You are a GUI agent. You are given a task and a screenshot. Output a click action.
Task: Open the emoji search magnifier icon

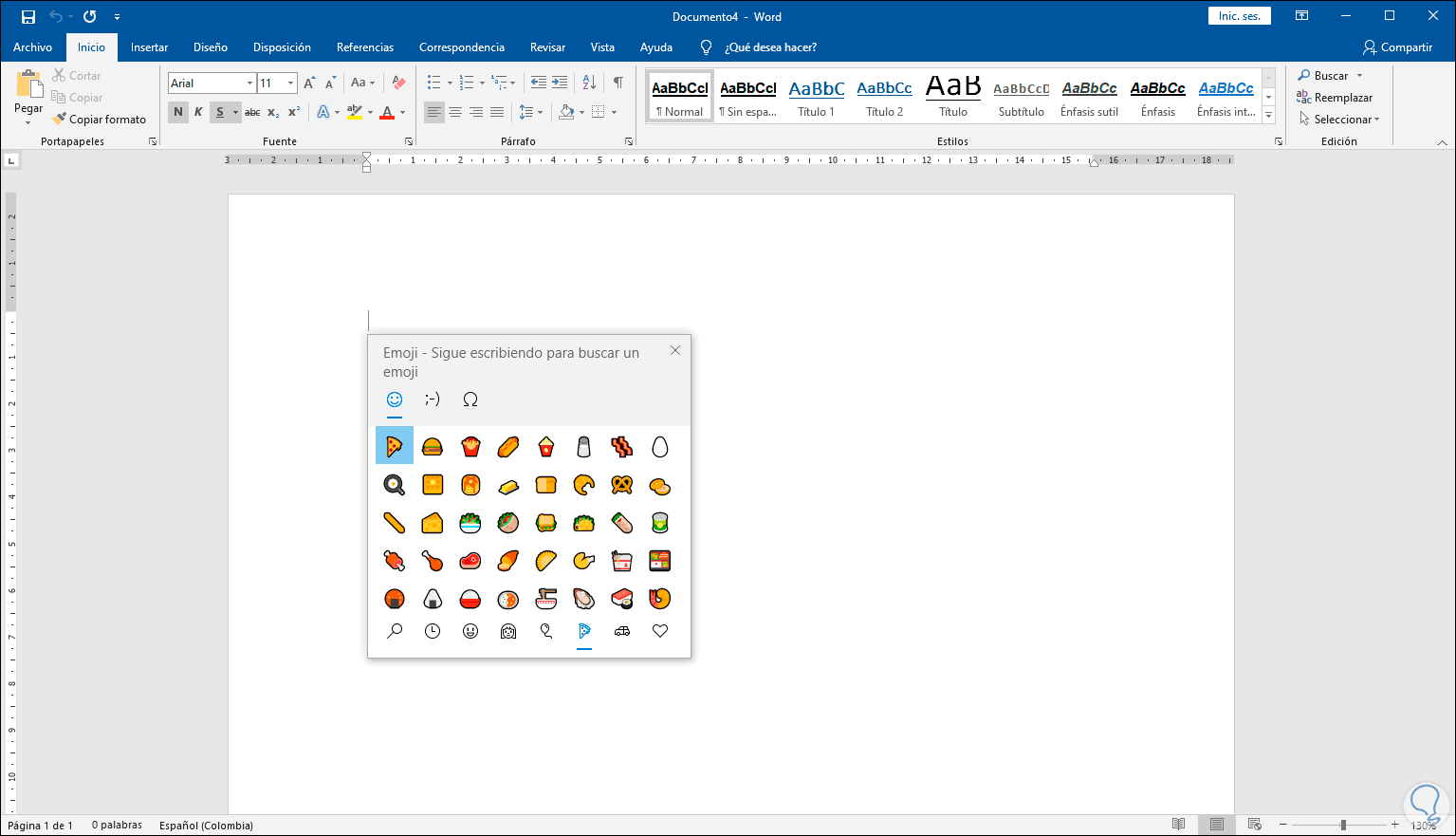click(394, 630)
